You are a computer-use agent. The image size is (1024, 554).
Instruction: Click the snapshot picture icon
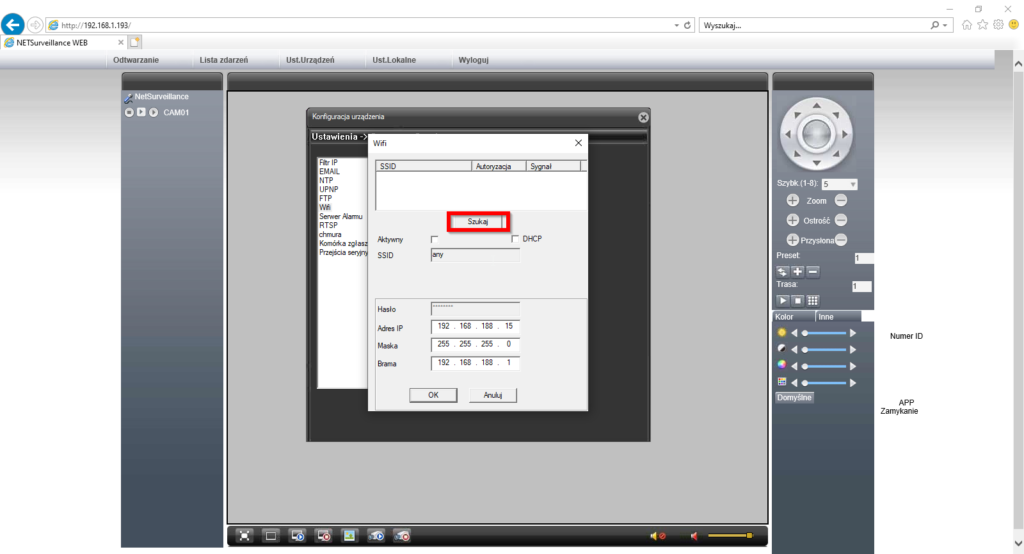349,536
